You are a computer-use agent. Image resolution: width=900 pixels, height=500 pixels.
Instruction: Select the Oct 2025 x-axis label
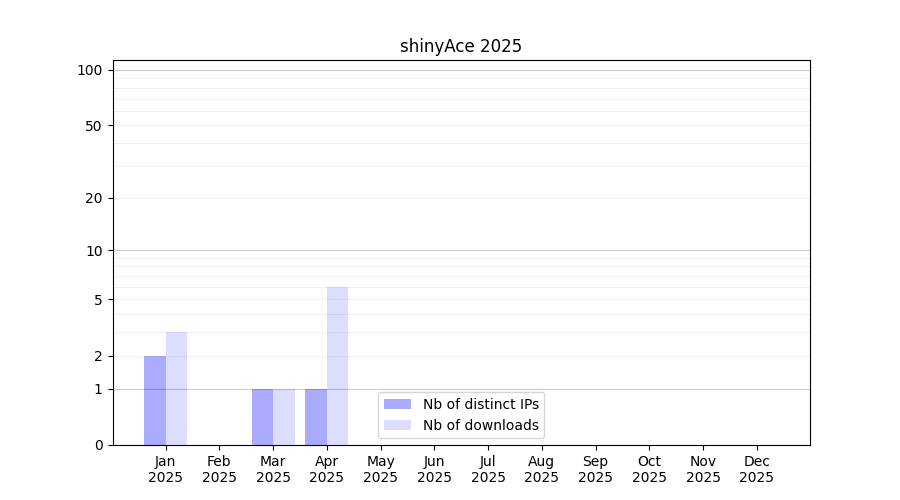(x=649, y=469)
